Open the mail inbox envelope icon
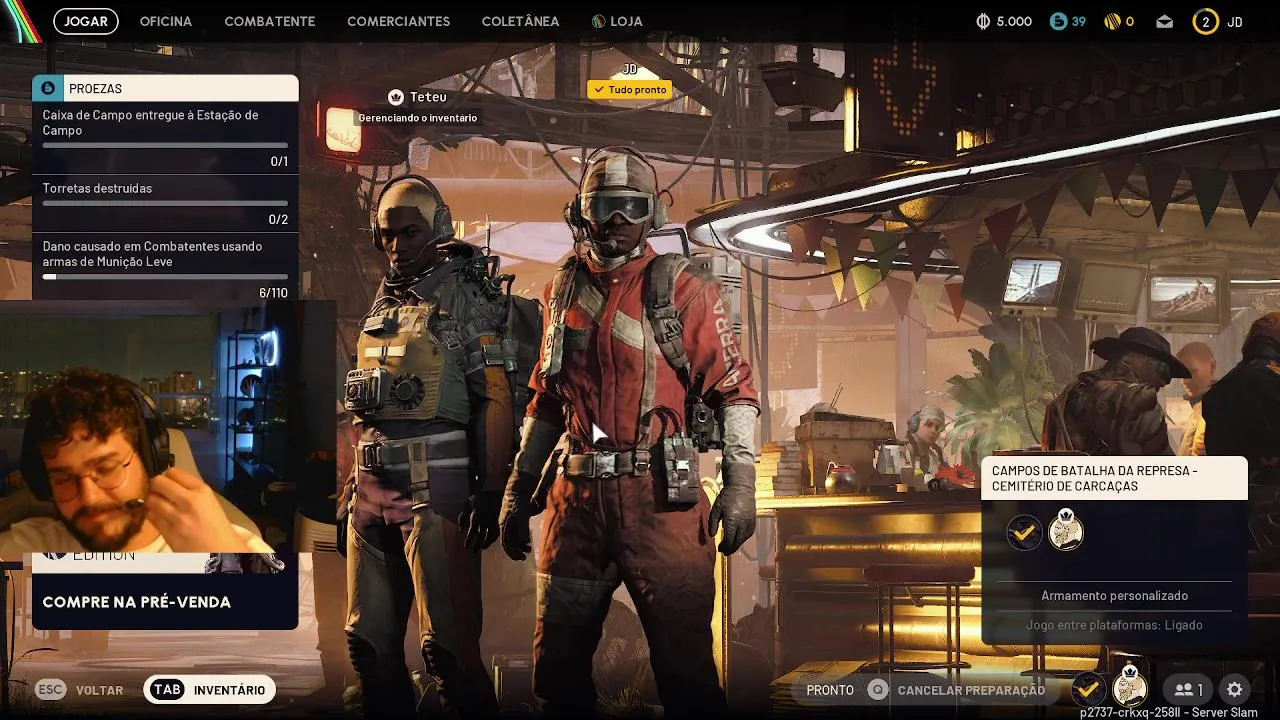The height and width of the screenshot is (720, 1280). coord(1164,21)
